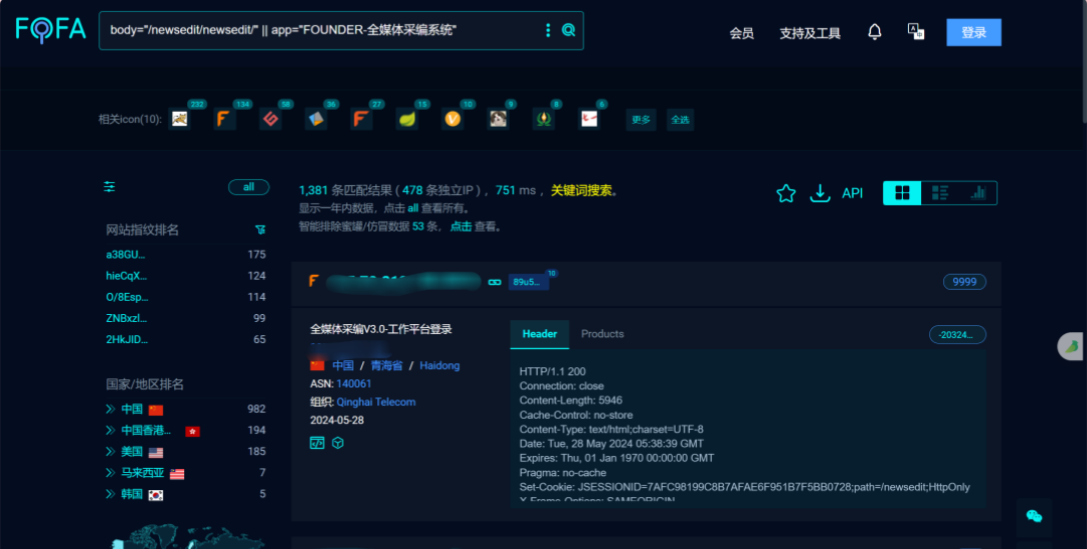Open the FOFA logo home link
Viewport: 1087px width, 549px height.
(x=51, y=29)
